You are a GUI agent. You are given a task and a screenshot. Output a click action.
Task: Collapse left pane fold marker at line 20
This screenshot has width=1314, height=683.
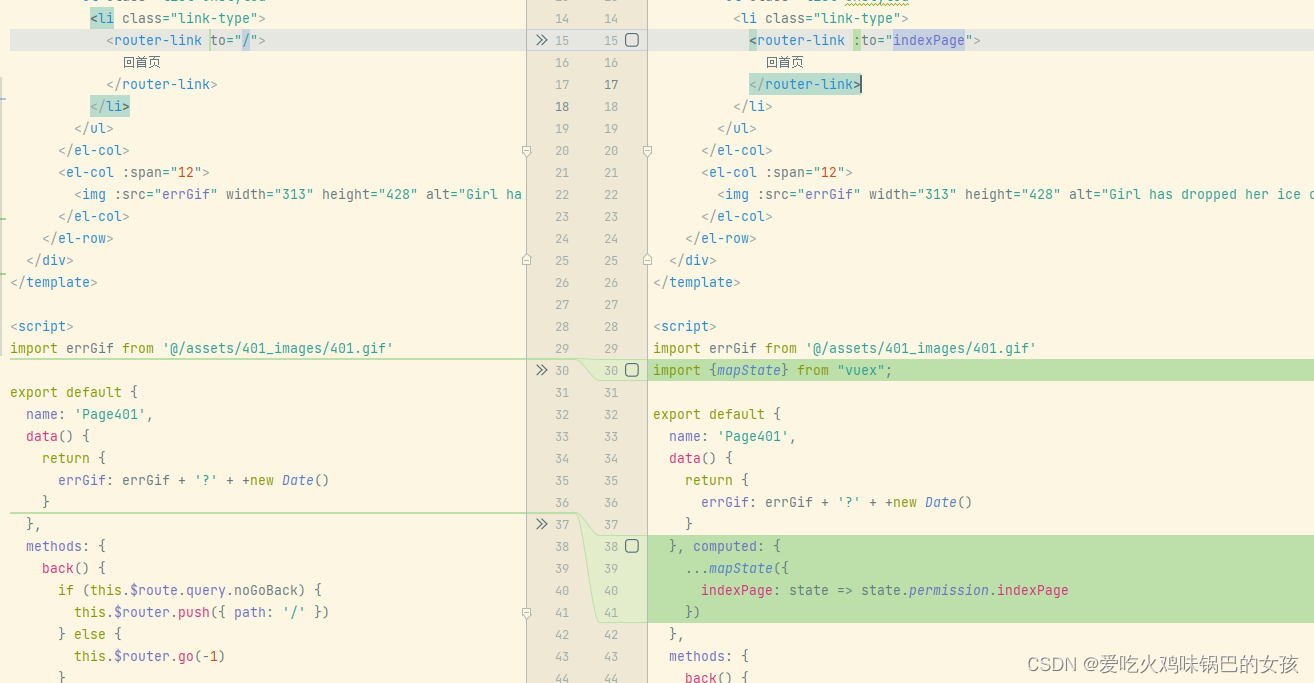(x=526, y=151)
